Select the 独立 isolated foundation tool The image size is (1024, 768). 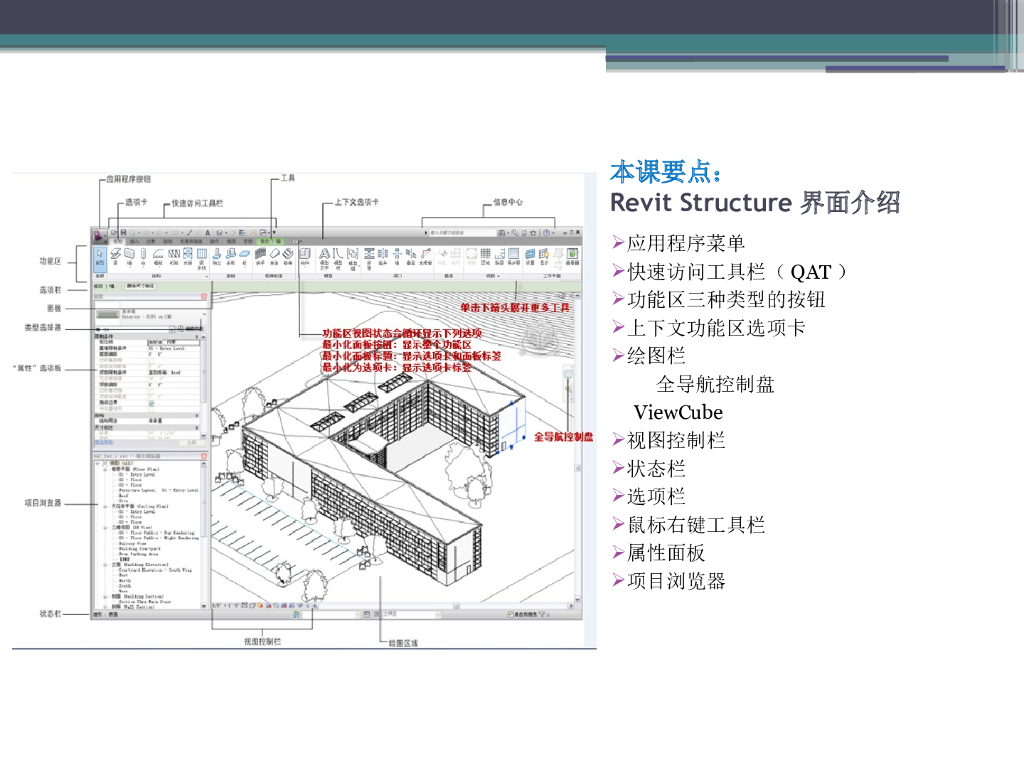click(x=217, y=257)
